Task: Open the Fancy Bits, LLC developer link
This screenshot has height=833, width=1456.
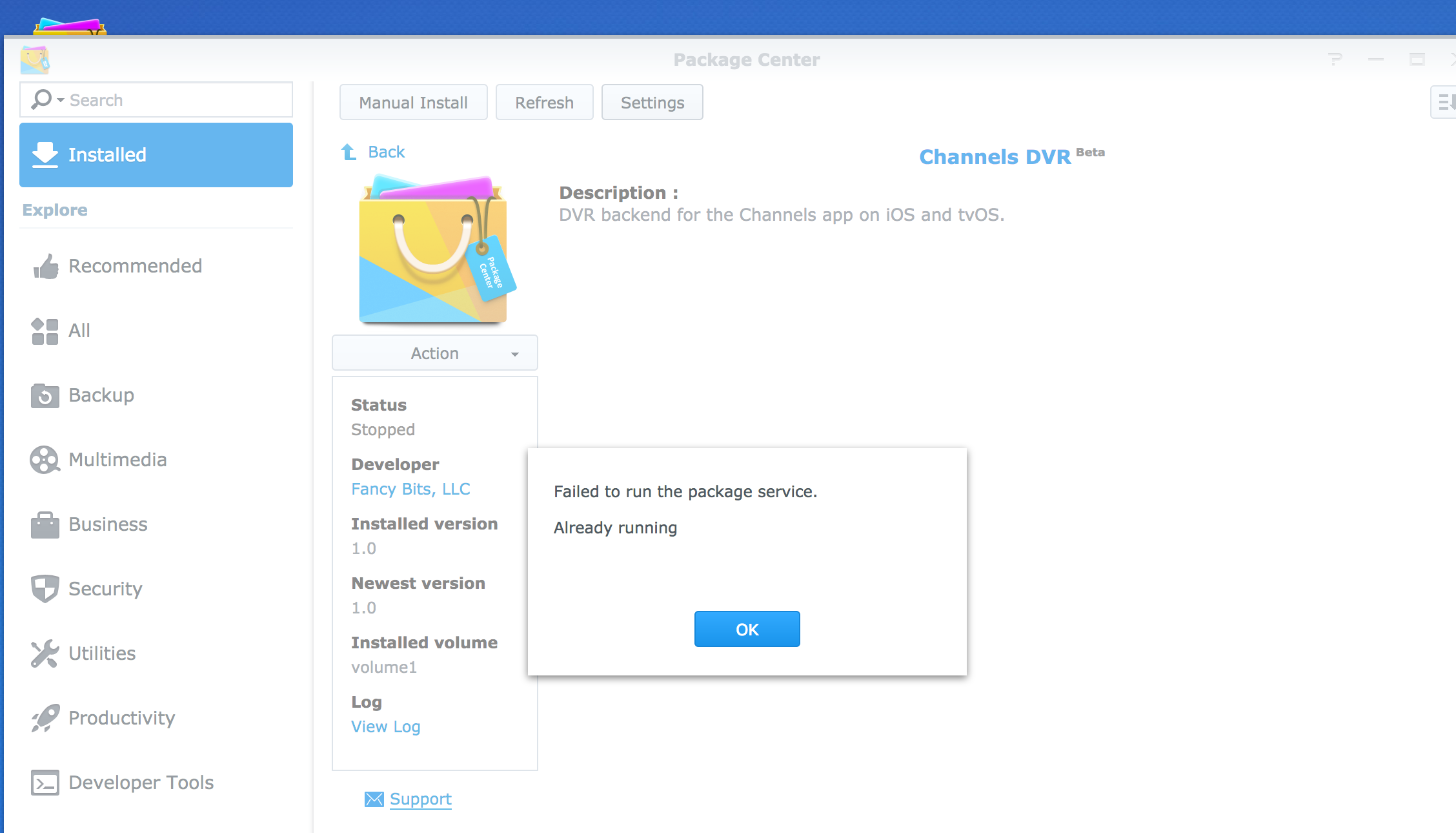Action: pyautogui.click(x=410, y=489)
